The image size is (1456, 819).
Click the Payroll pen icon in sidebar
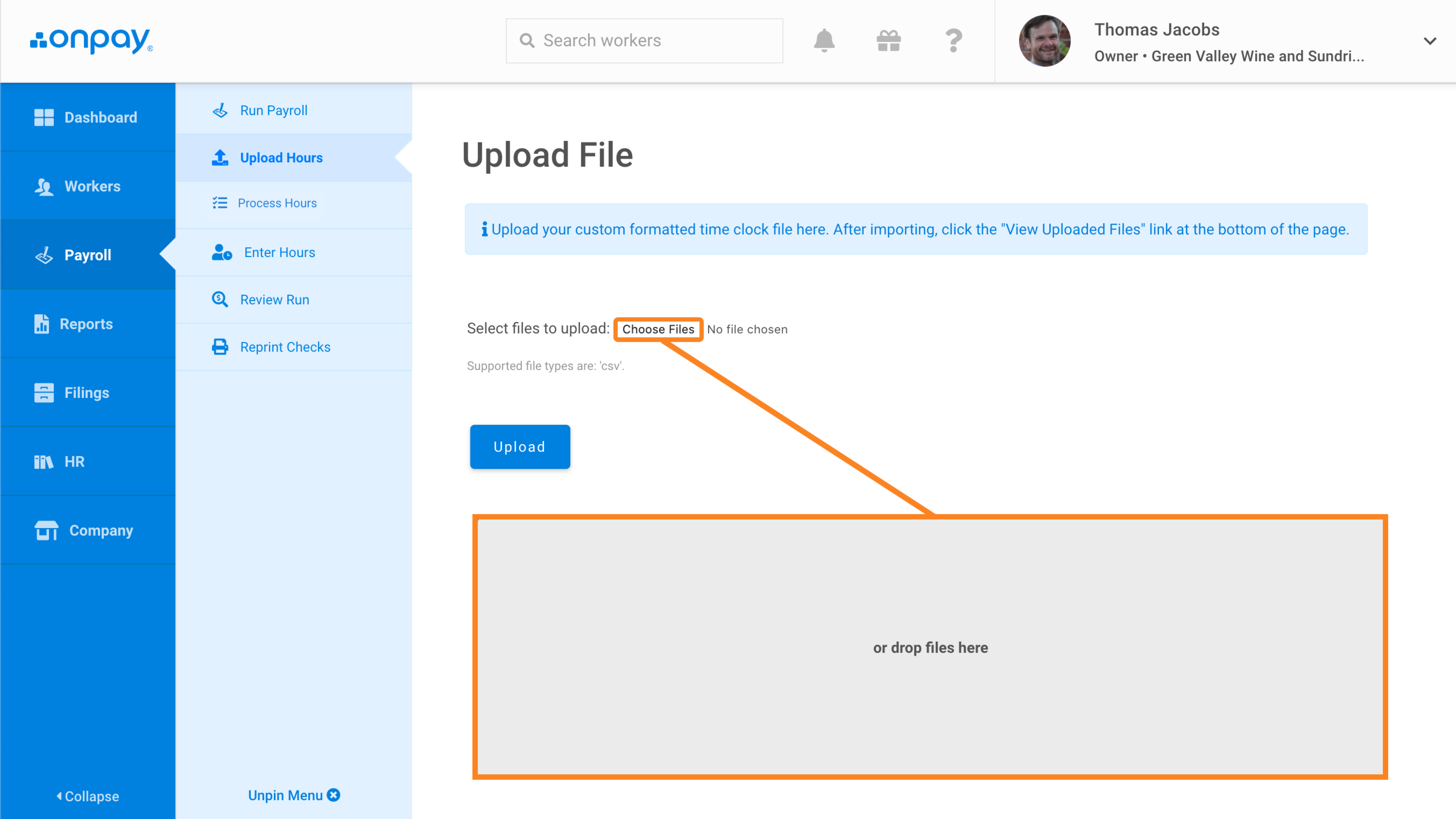pos(44,255)
